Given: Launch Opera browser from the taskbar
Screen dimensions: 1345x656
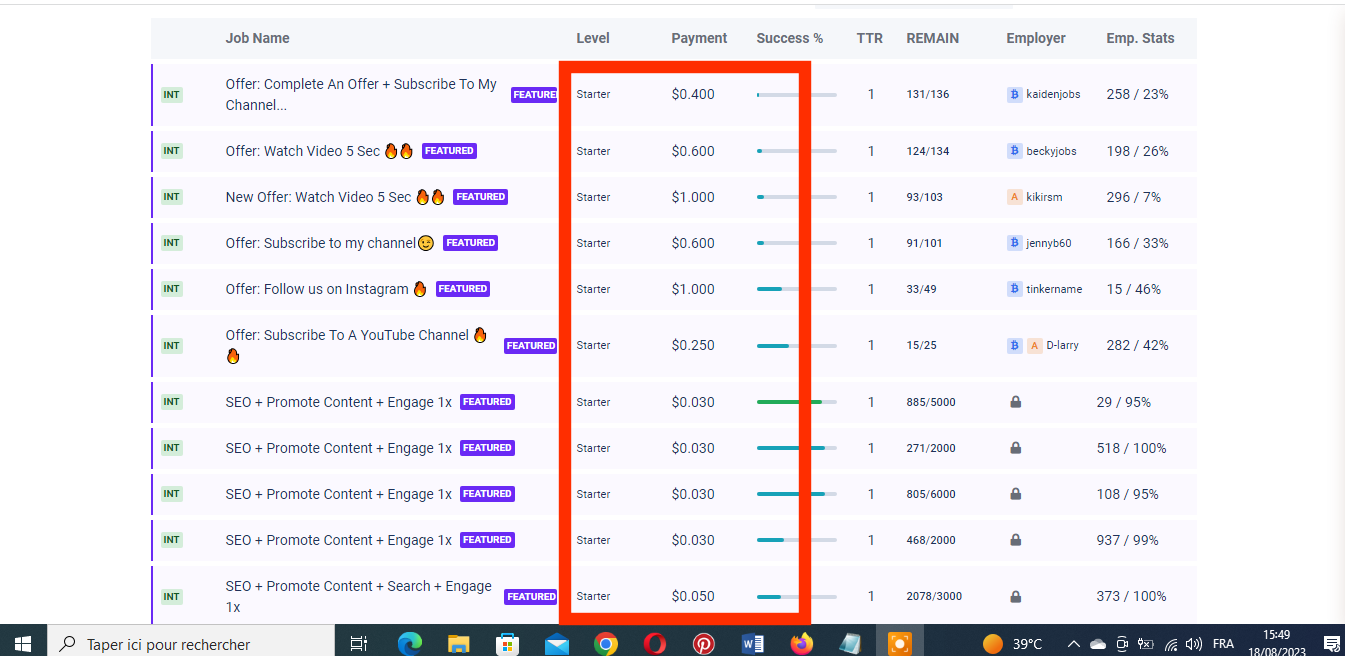Looking at the screenshot, I should [x=655, y=643].
